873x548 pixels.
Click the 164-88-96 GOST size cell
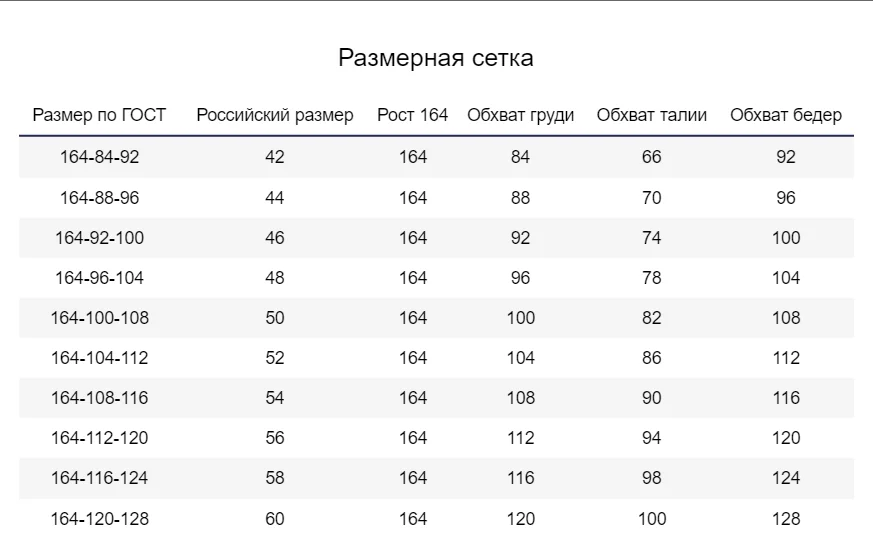coord(100,198)
